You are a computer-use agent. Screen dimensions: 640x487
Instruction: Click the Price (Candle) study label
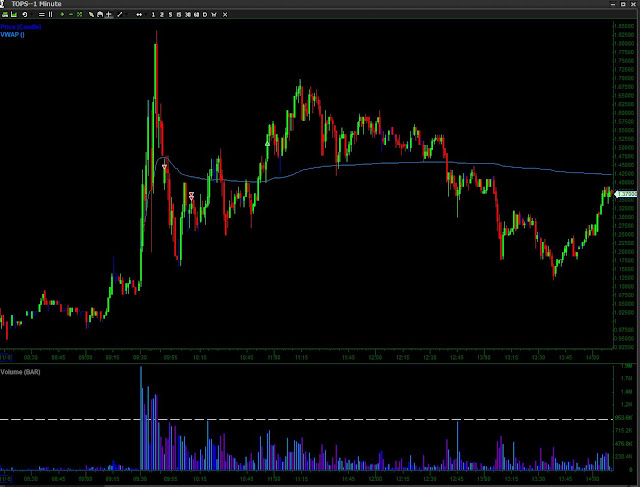tap(21, 27)
